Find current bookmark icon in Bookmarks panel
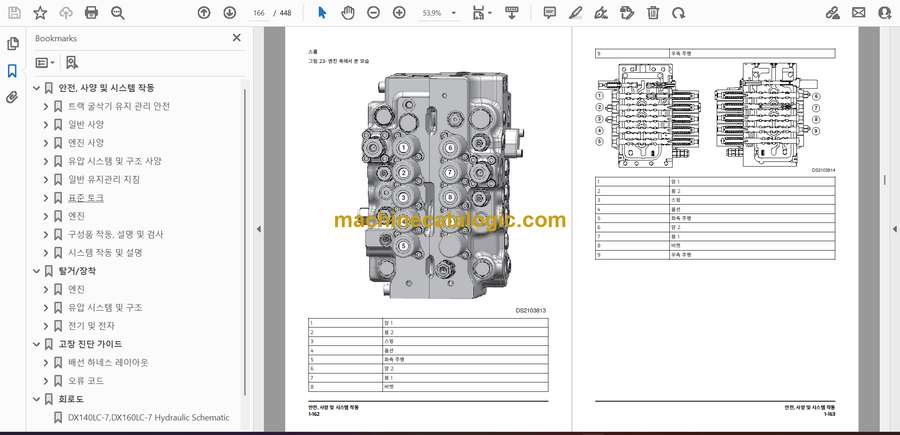The width and height of the screenshot is (900, 435). [72, 63]
